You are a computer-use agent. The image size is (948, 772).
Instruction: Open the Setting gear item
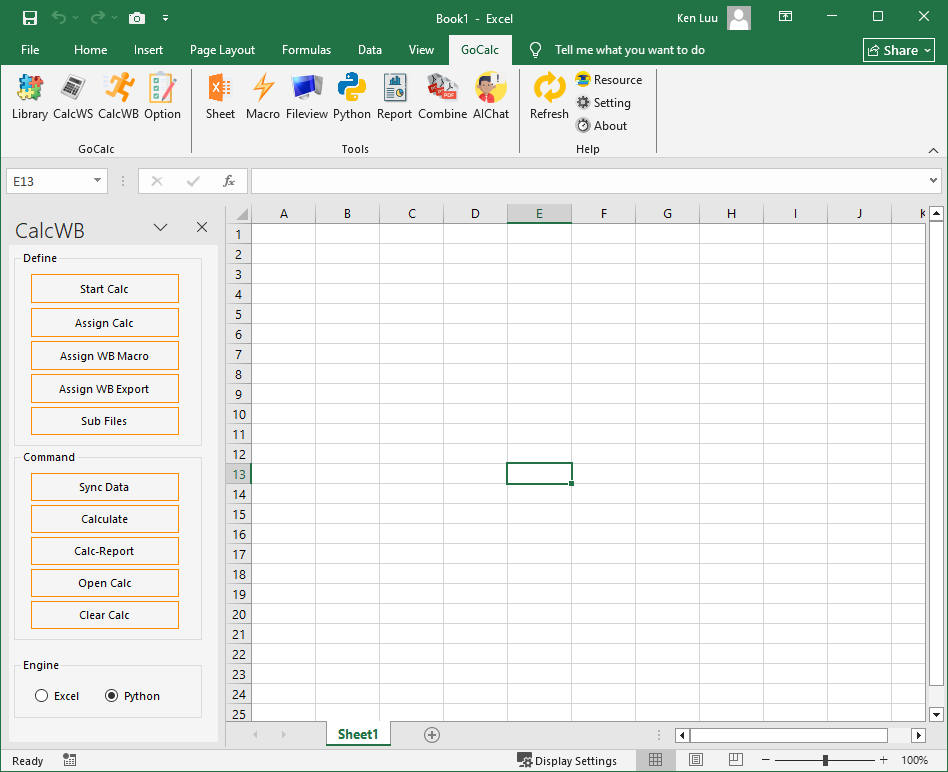point(603,103)
